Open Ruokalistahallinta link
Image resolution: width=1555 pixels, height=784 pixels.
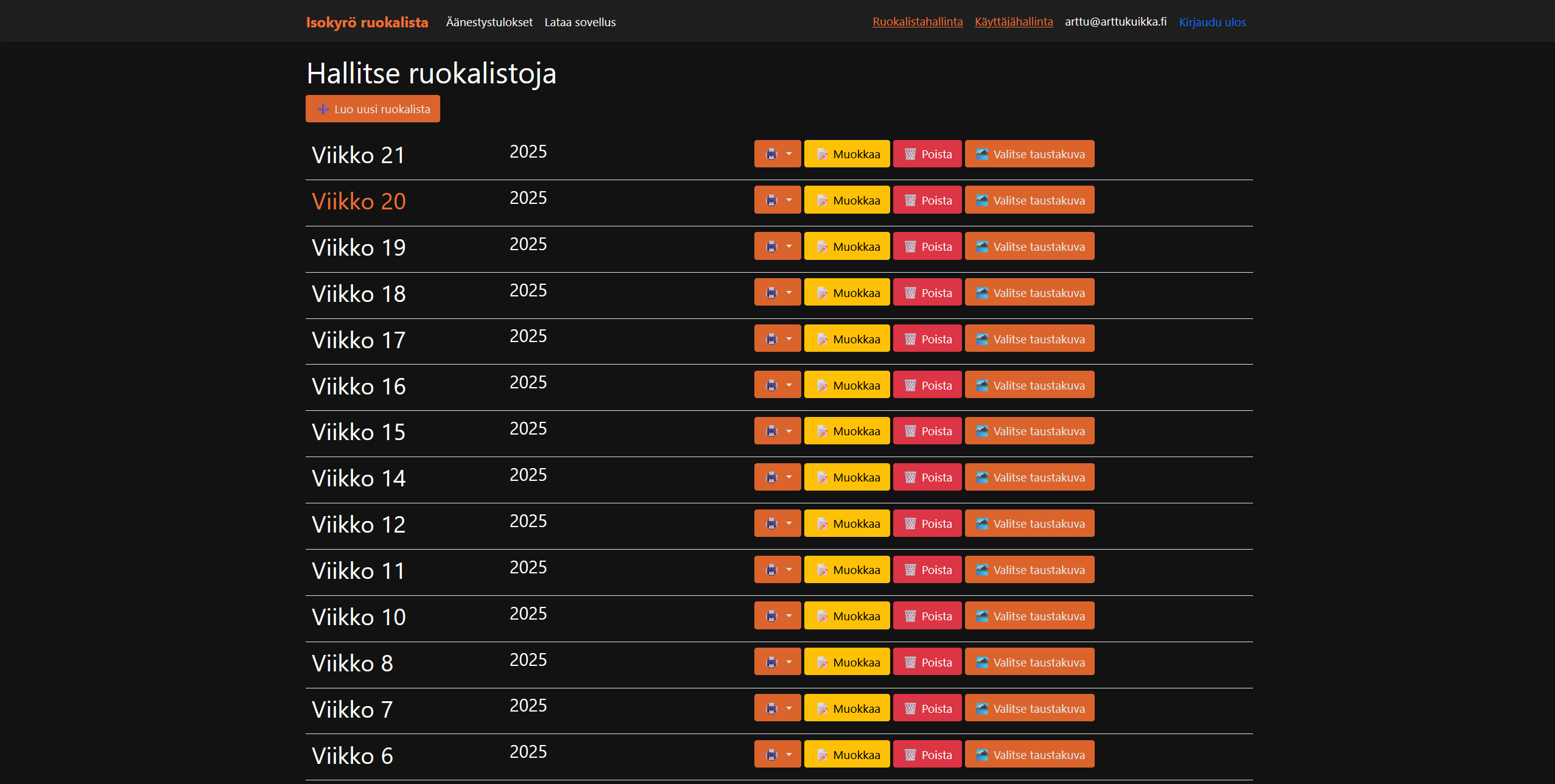click(x=917, y=22)
